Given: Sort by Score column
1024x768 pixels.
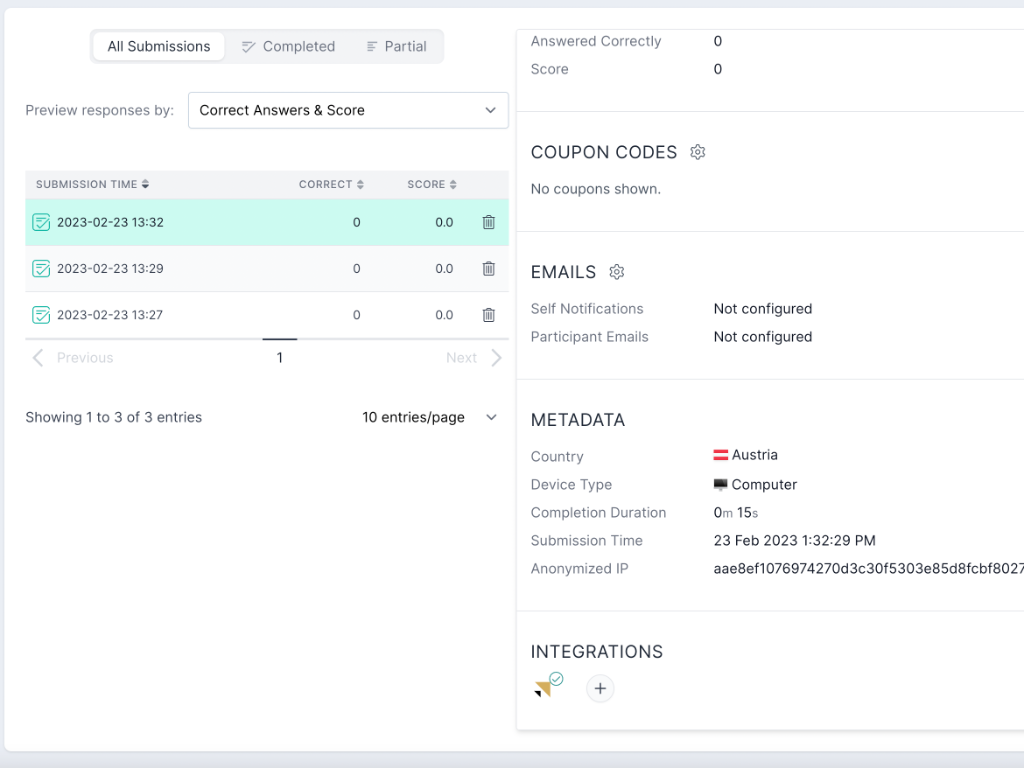Looking at the screenshot, I should click(x=431, y=184).
